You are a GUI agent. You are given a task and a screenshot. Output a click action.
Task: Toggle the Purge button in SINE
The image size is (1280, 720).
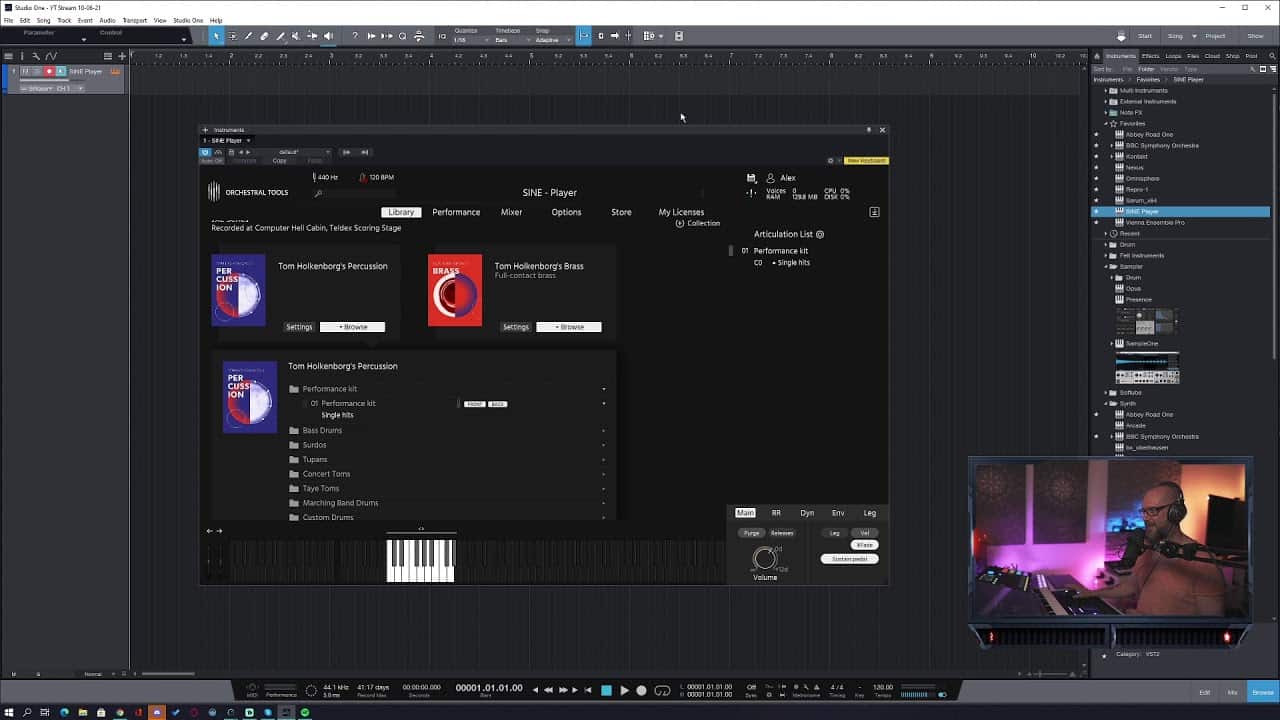752,533
